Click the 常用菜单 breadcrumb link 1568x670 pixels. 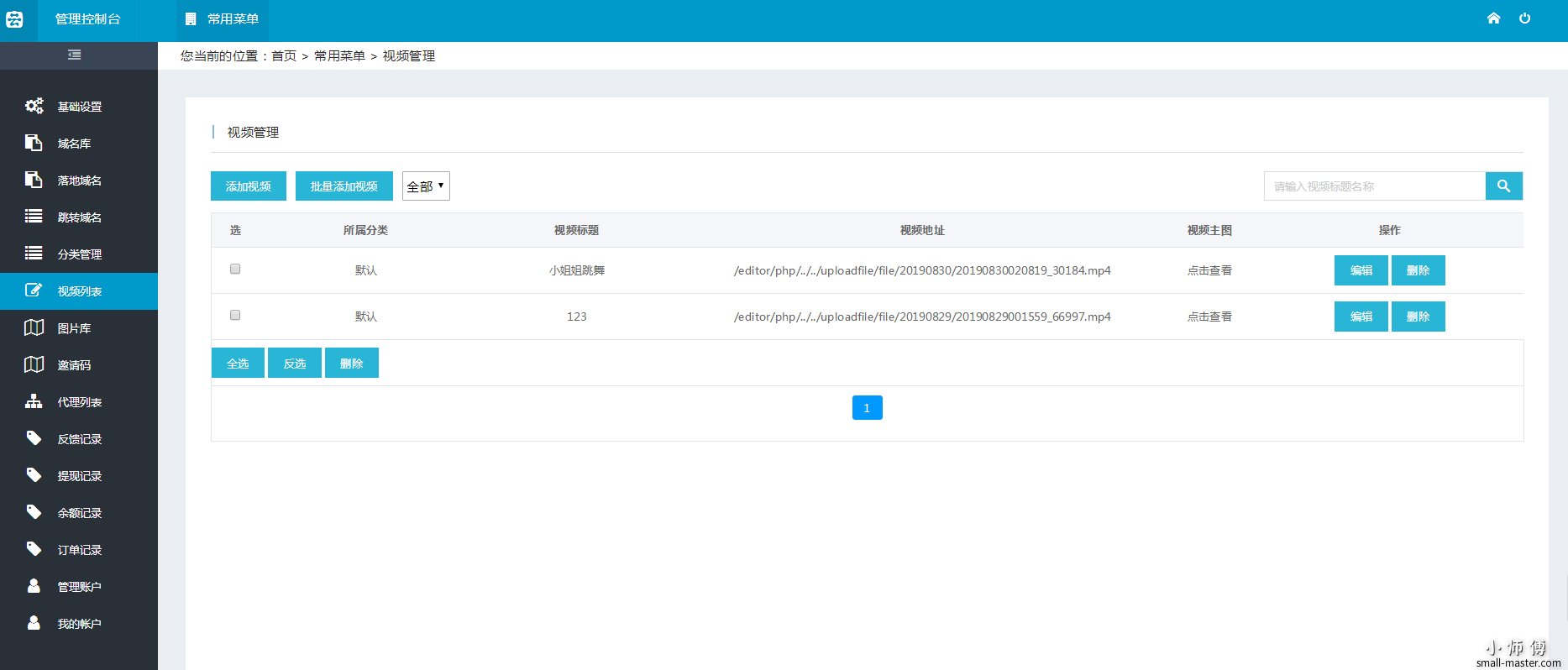339,56
